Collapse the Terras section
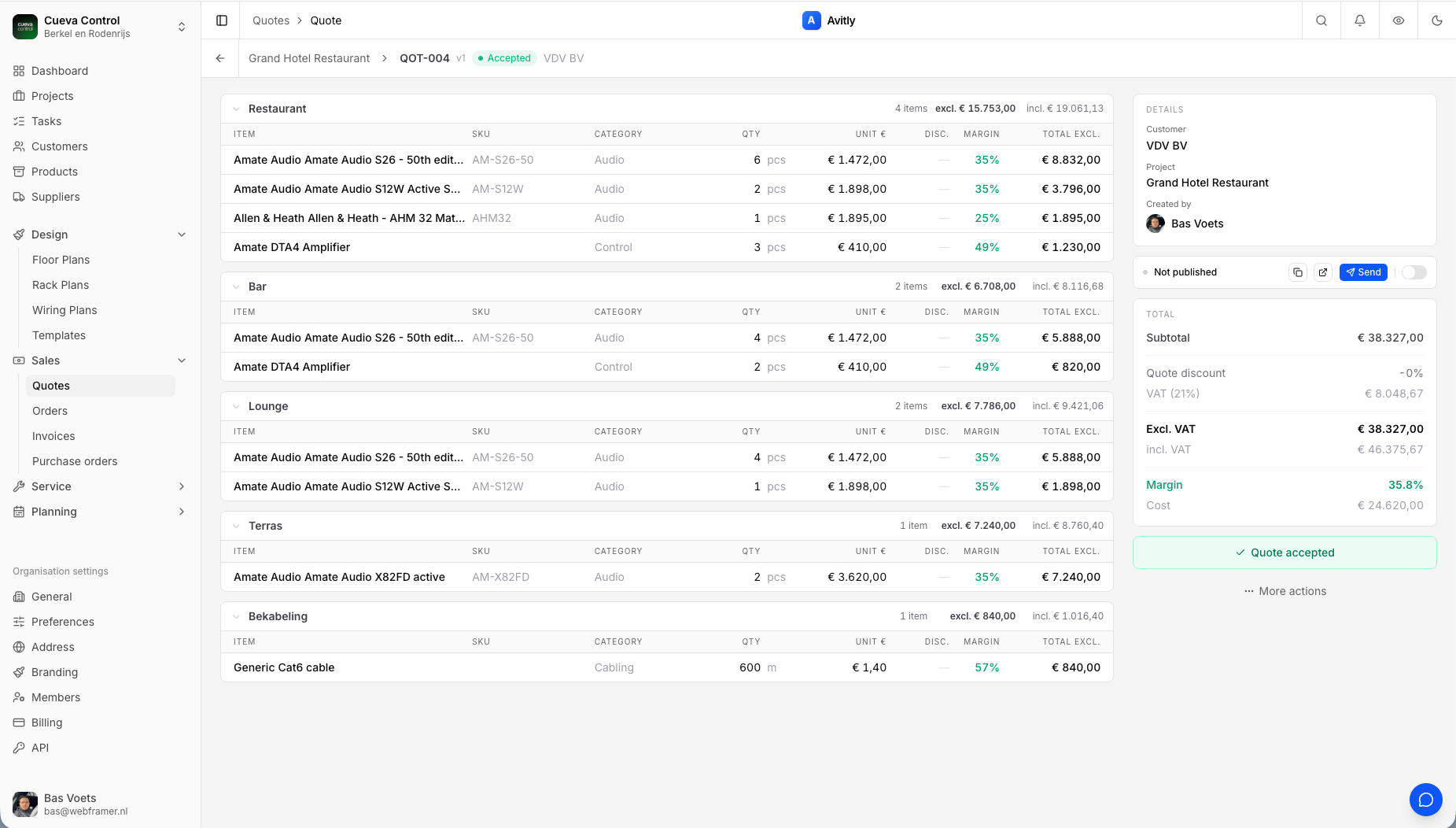This screenshot has width=1456, height=828. pyautogui.click(x=236, y=526)
